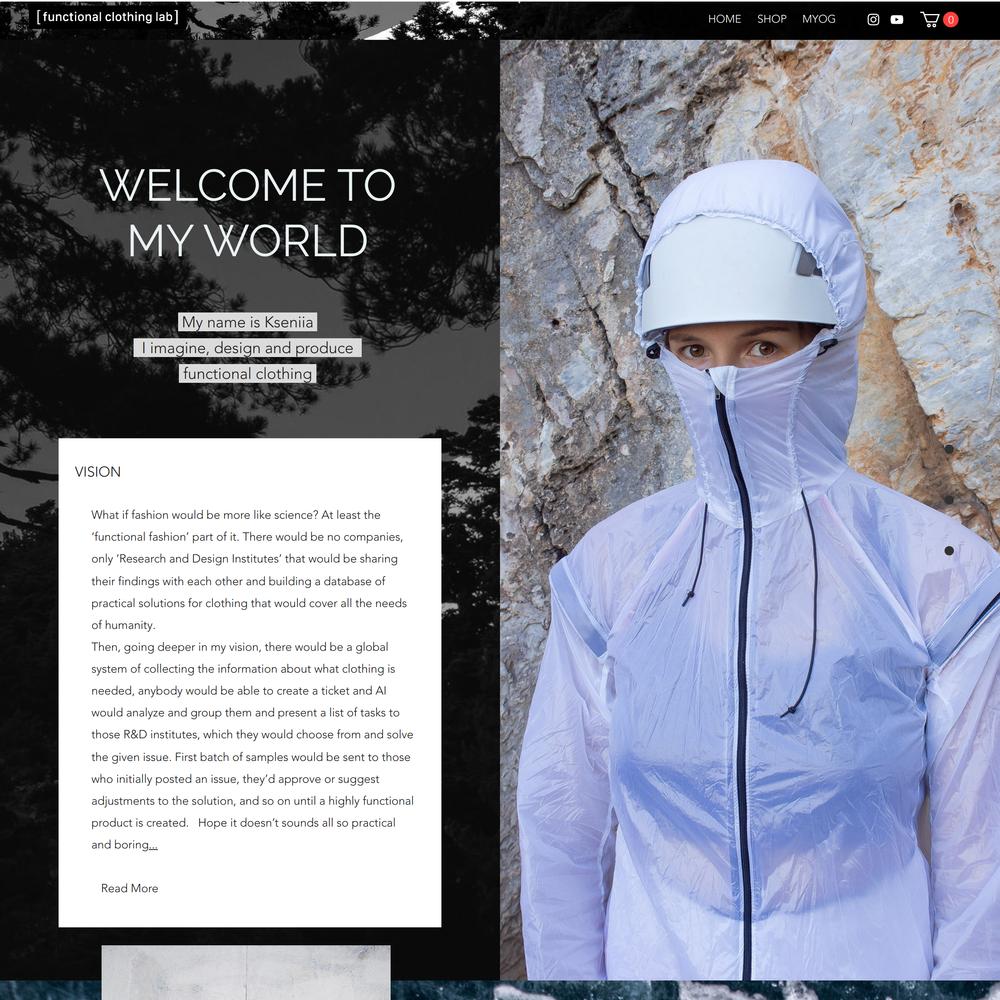This screenshot has height=1000, width=1000.
Task: Click the functional clothing lab logo
Action: click(107, 17)
